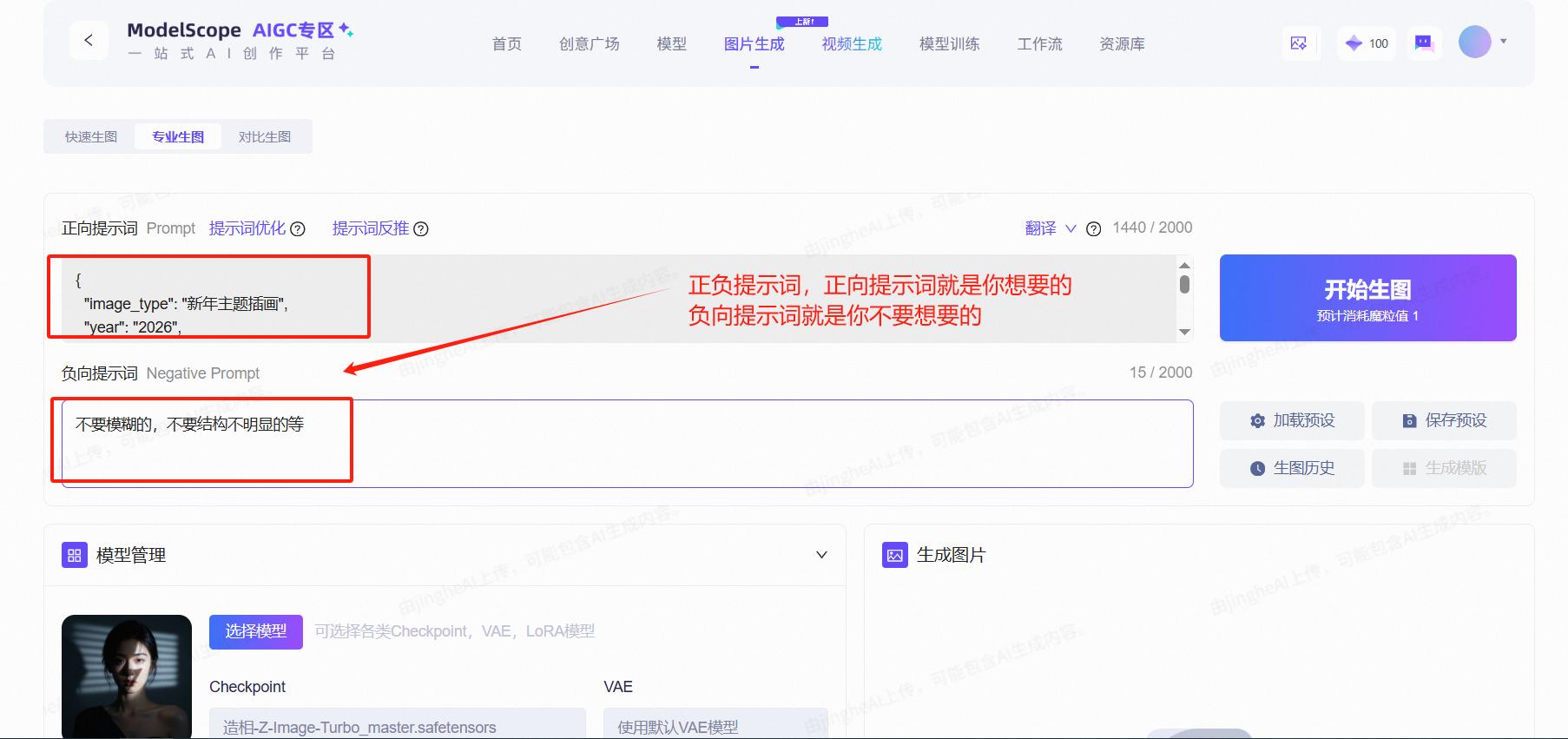Click the 开始生图 generate button

click(1367, 298)
